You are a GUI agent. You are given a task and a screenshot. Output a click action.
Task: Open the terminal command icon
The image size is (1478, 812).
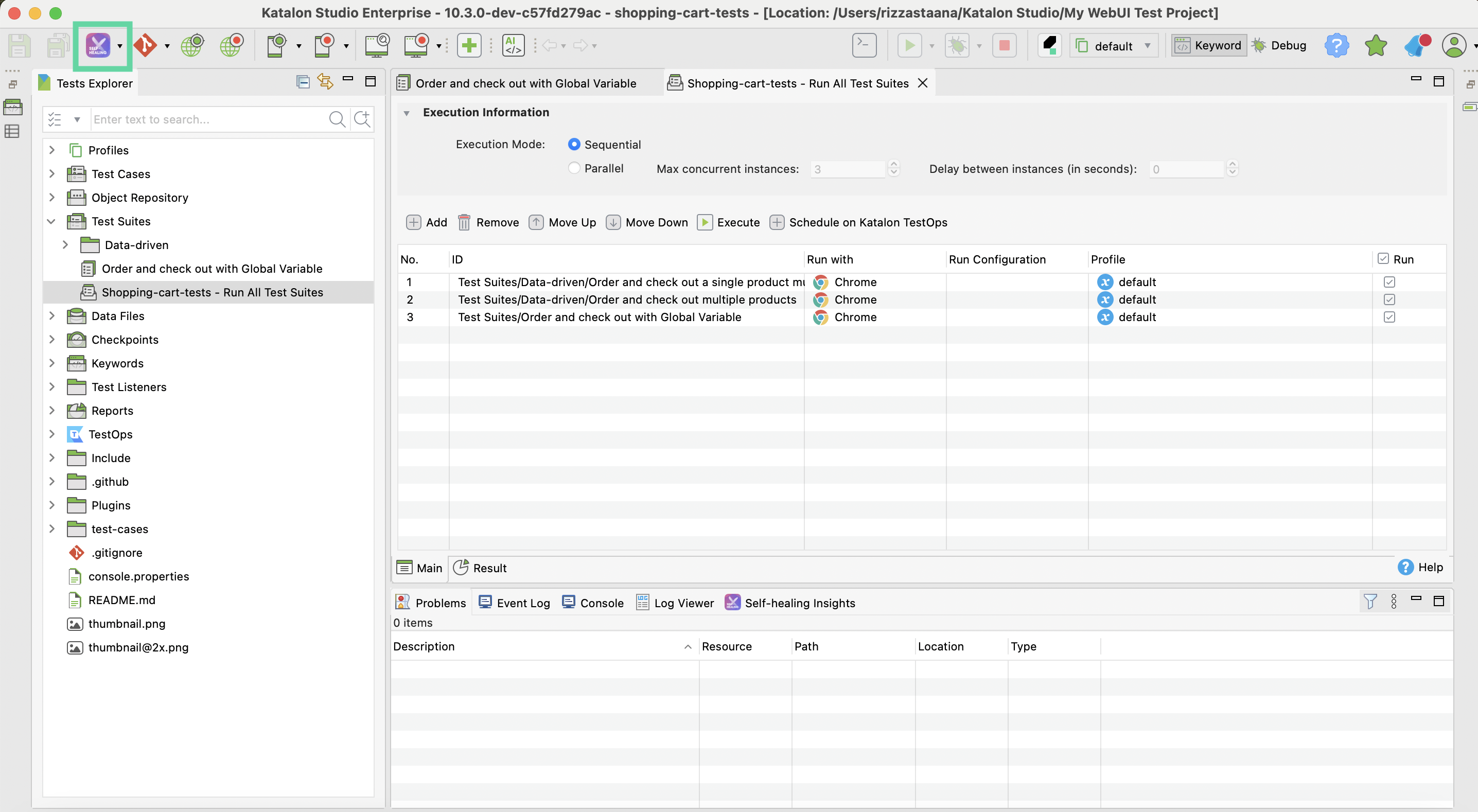(x=864, y=45)
